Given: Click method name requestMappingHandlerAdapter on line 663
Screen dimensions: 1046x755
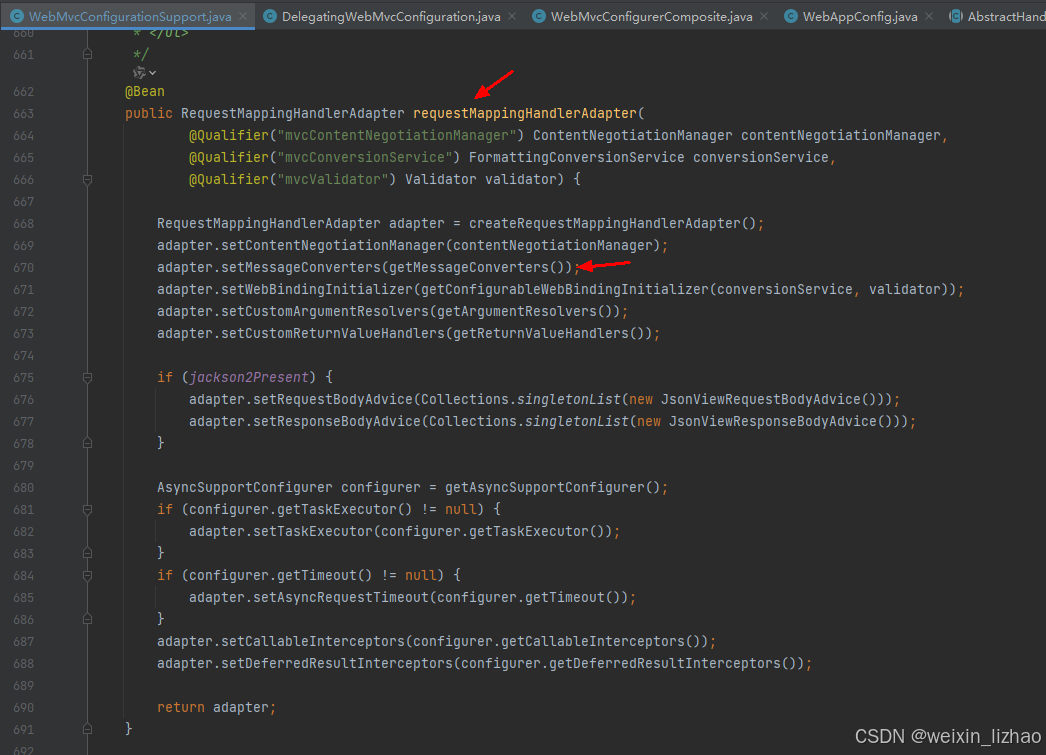Looking at the screenshot, I should point(525,113).
